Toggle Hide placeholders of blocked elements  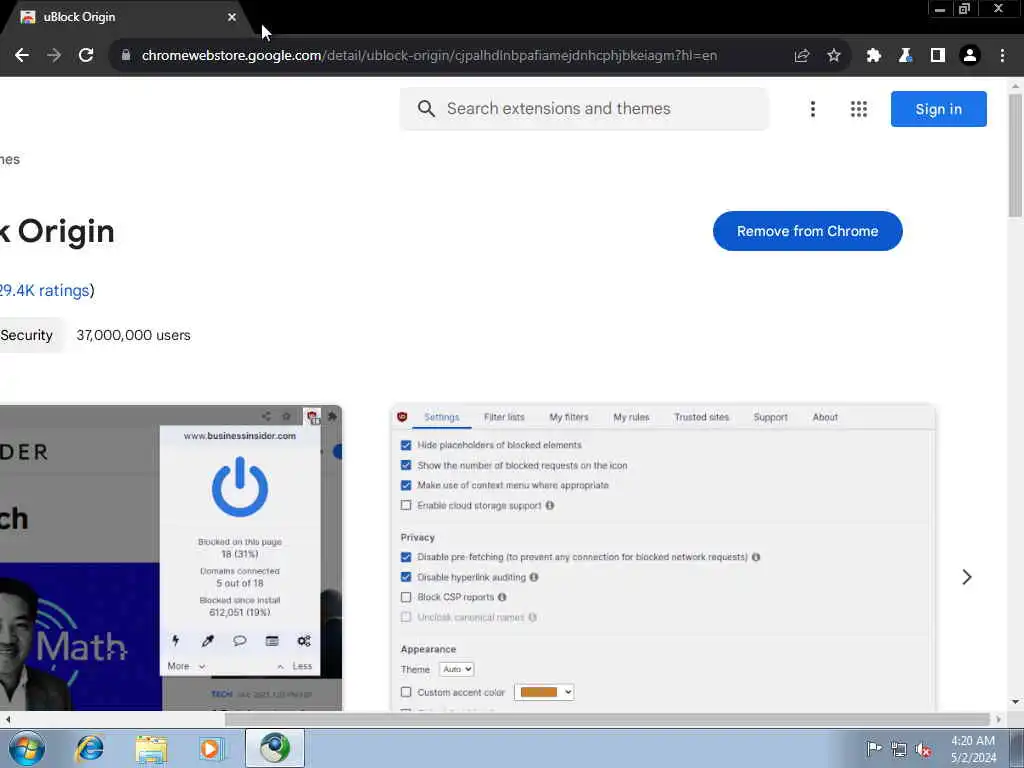click(406, 445)
